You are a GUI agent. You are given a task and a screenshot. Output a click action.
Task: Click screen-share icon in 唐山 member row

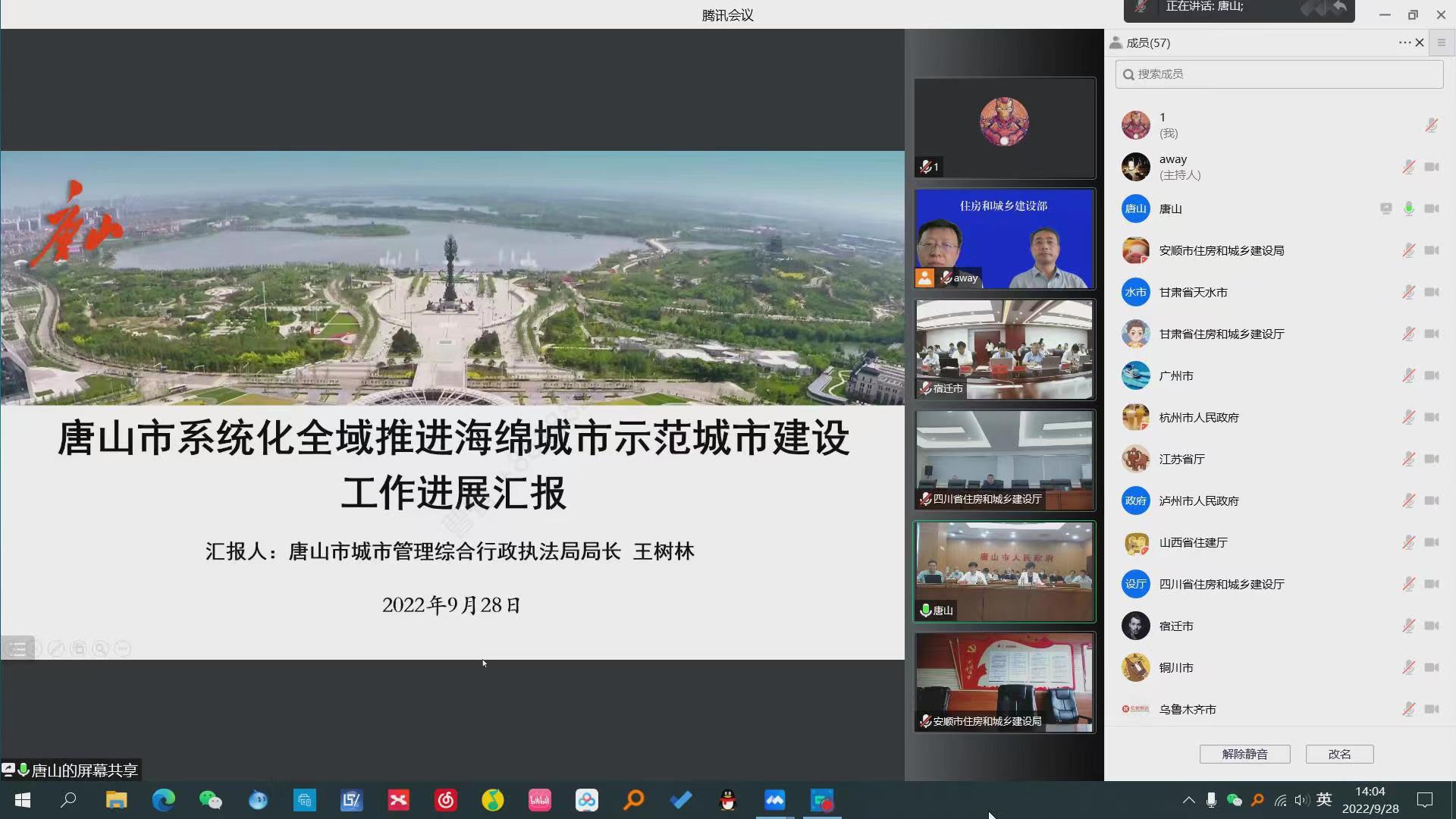1385,209
